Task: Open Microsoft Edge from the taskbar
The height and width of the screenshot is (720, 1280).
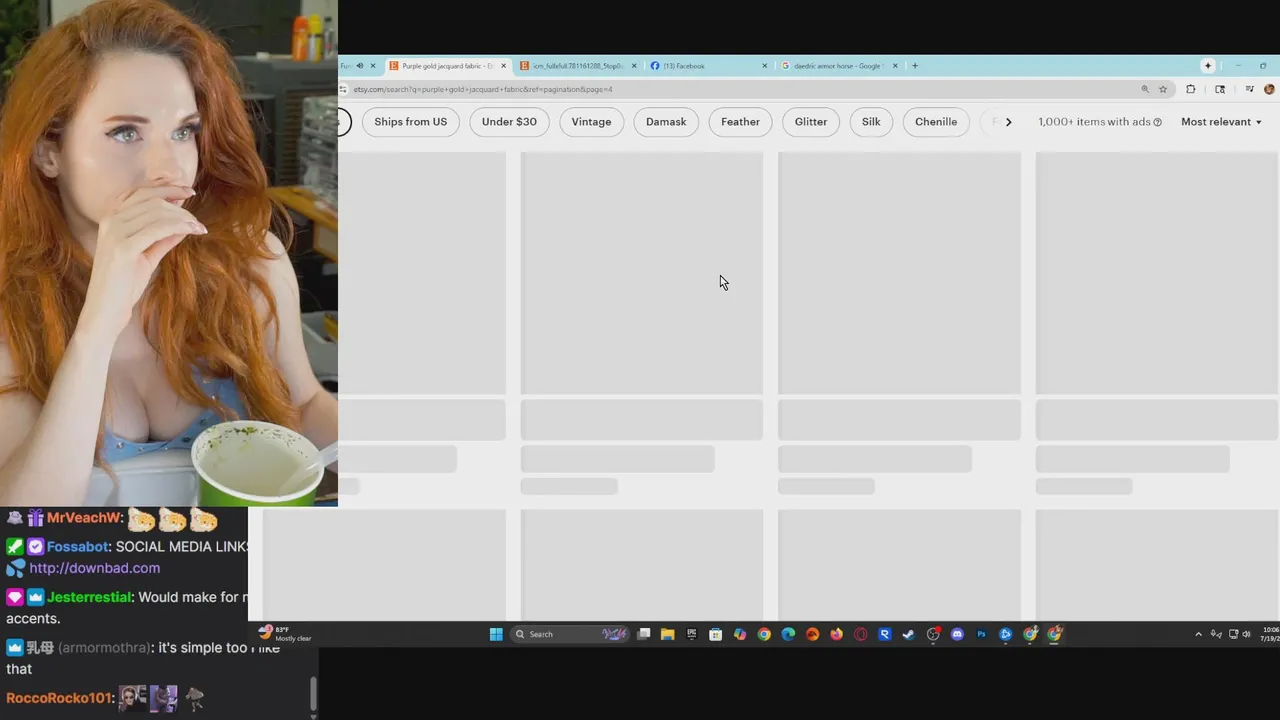Action: tap(788, 634)
